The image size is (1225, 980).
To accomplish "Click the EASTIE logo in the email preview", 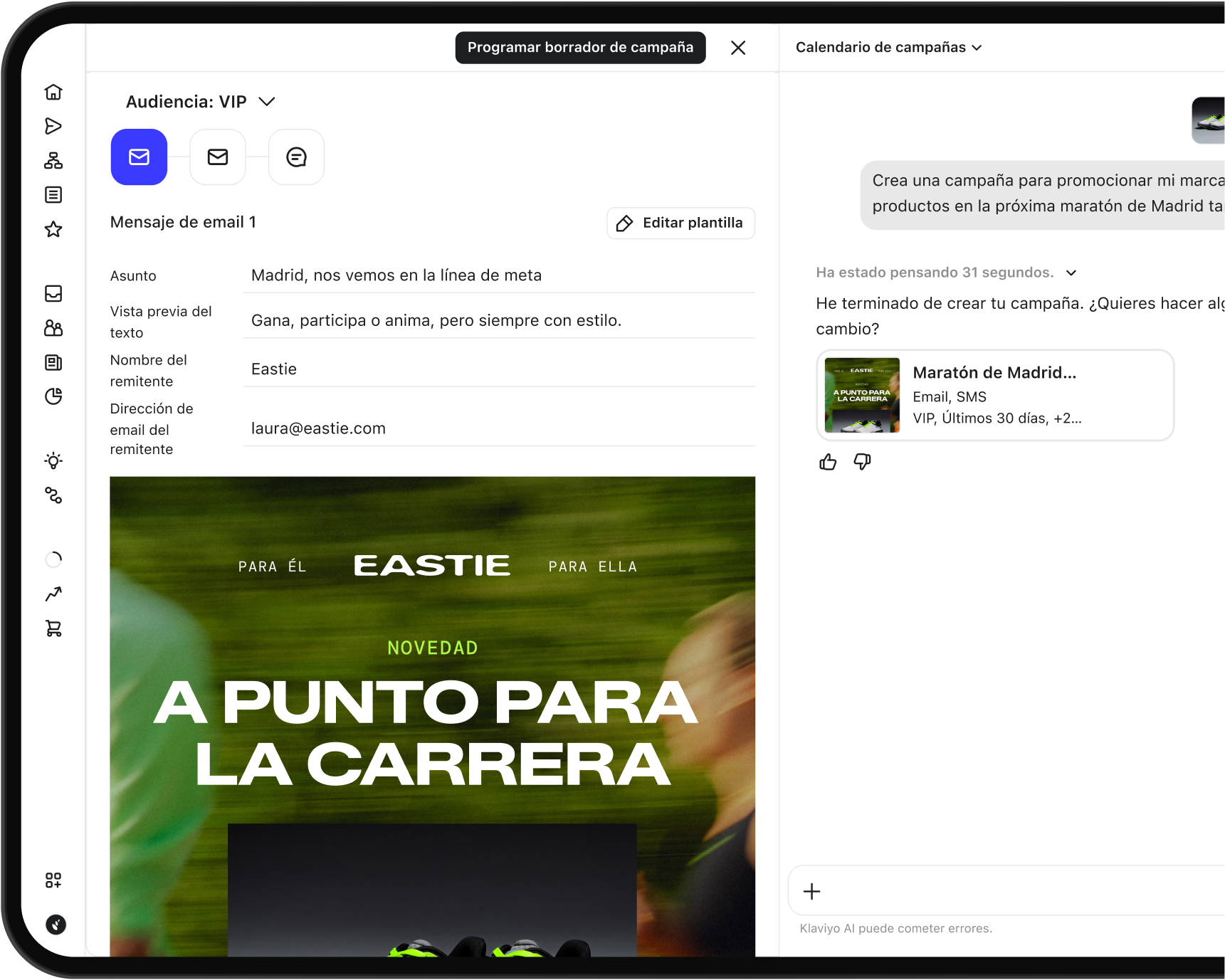I will (x=432, y=566).
